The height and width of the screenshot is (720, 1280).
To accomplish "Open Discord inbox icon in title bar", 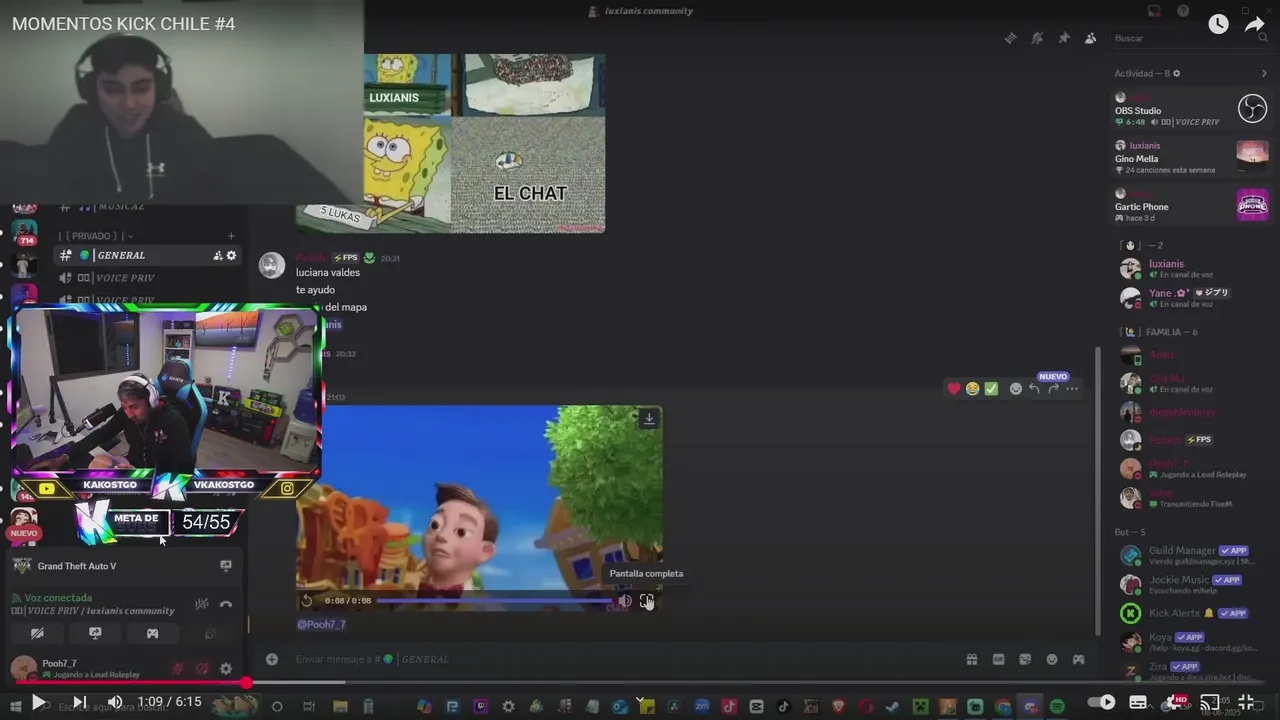I will coord(1155,11).
